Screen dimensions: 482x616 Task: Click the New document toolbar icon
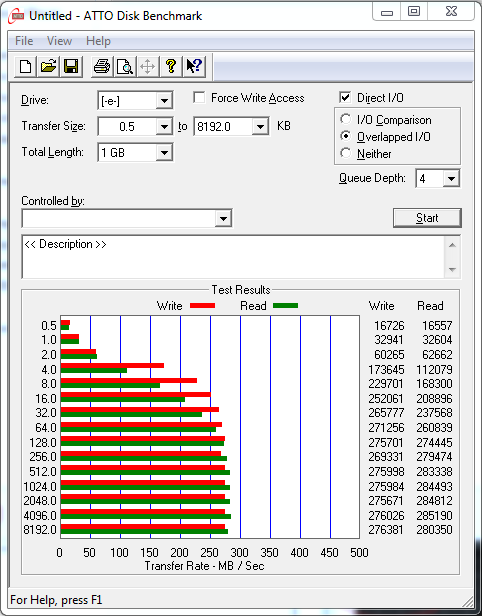point(26,66)
